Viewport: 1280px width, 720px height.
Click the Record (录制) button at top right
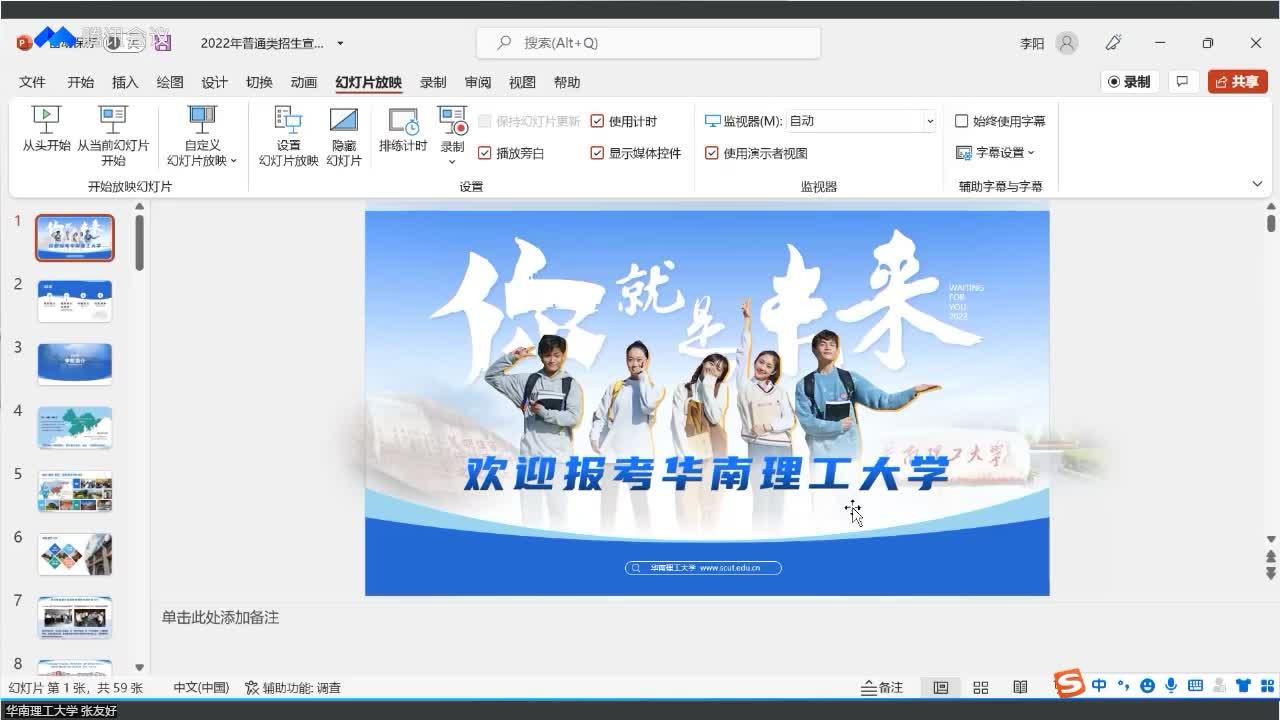pyautogui.click(x=1129, y=82)
